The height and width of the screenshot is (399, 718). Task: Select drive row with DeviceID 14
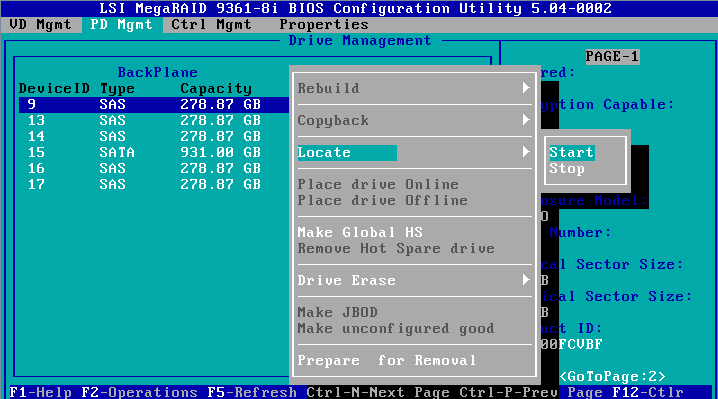(x=154, y=137)
